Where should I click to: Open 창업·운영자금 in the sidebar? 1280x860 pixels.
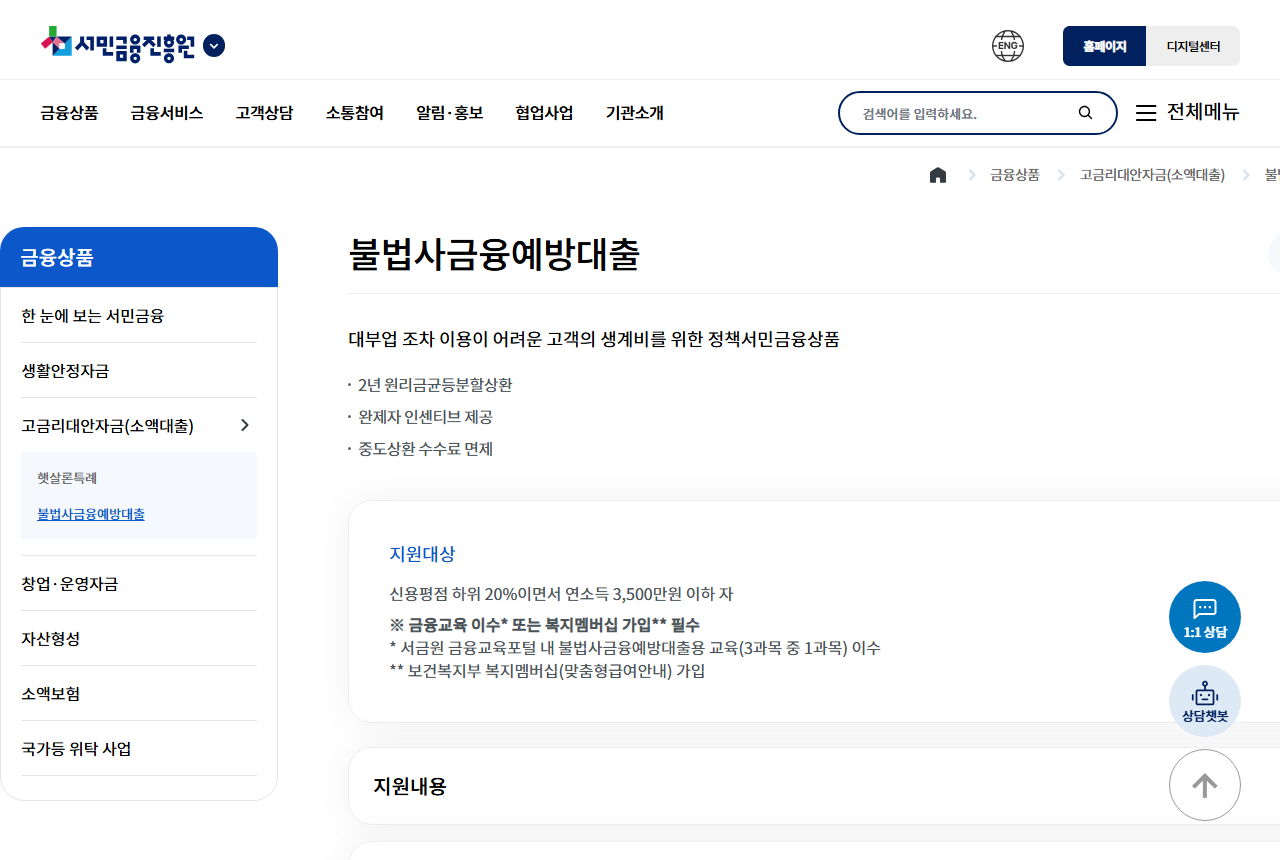pos(139,584)
